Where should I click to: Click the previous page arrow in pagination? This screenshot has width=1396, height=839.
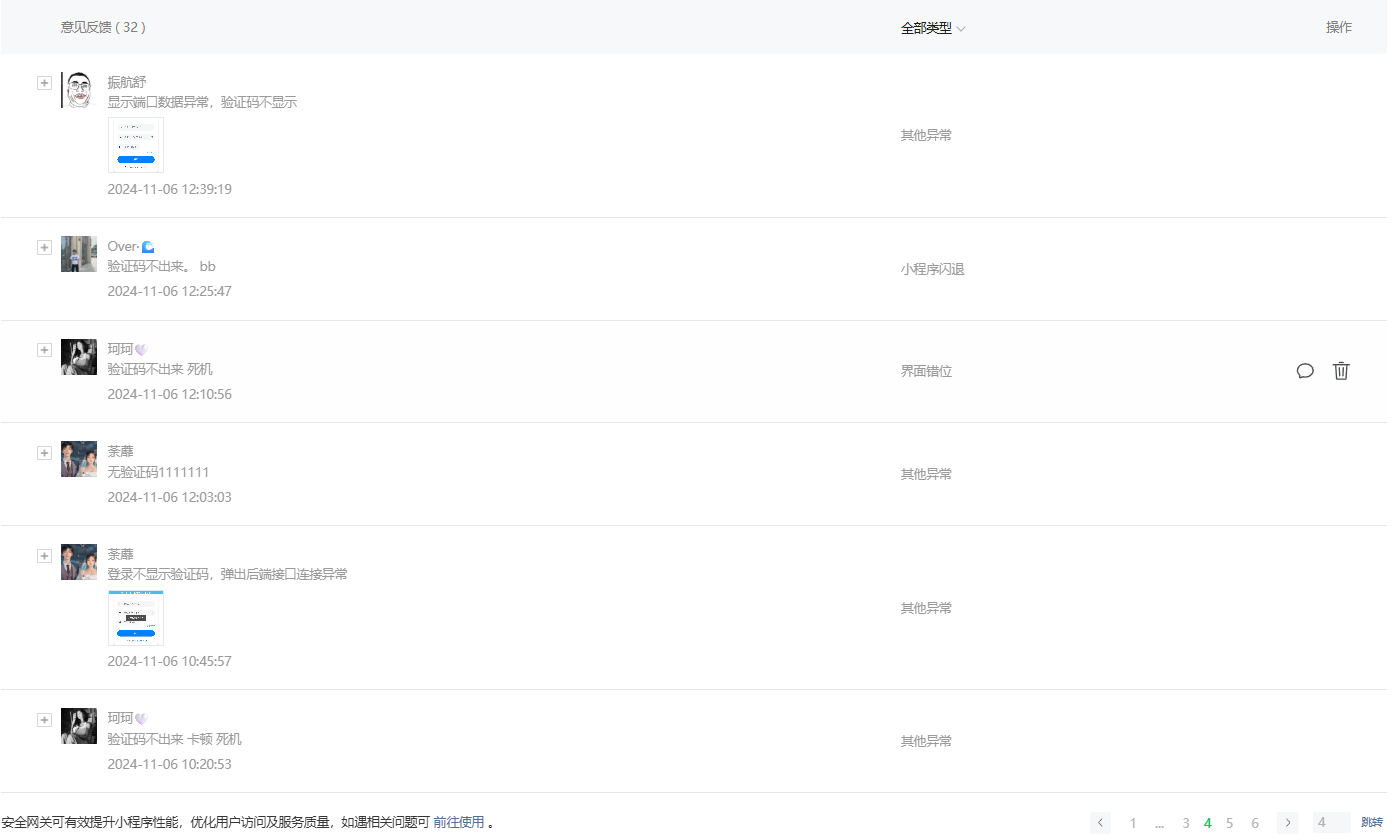(x=1101, y=823)
